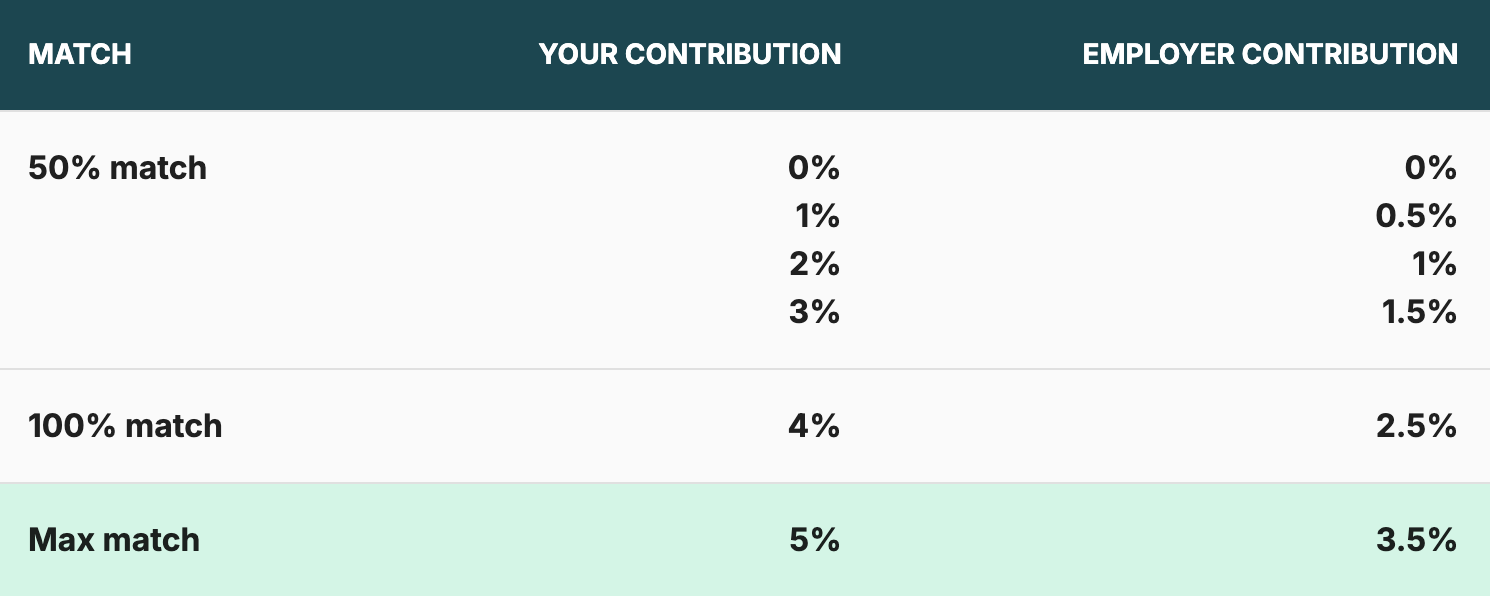Click the 3.5% employer contribution value
The width and height of the screenshot is (1490, 596).
pyautogui.click(x=1418, y=540)
